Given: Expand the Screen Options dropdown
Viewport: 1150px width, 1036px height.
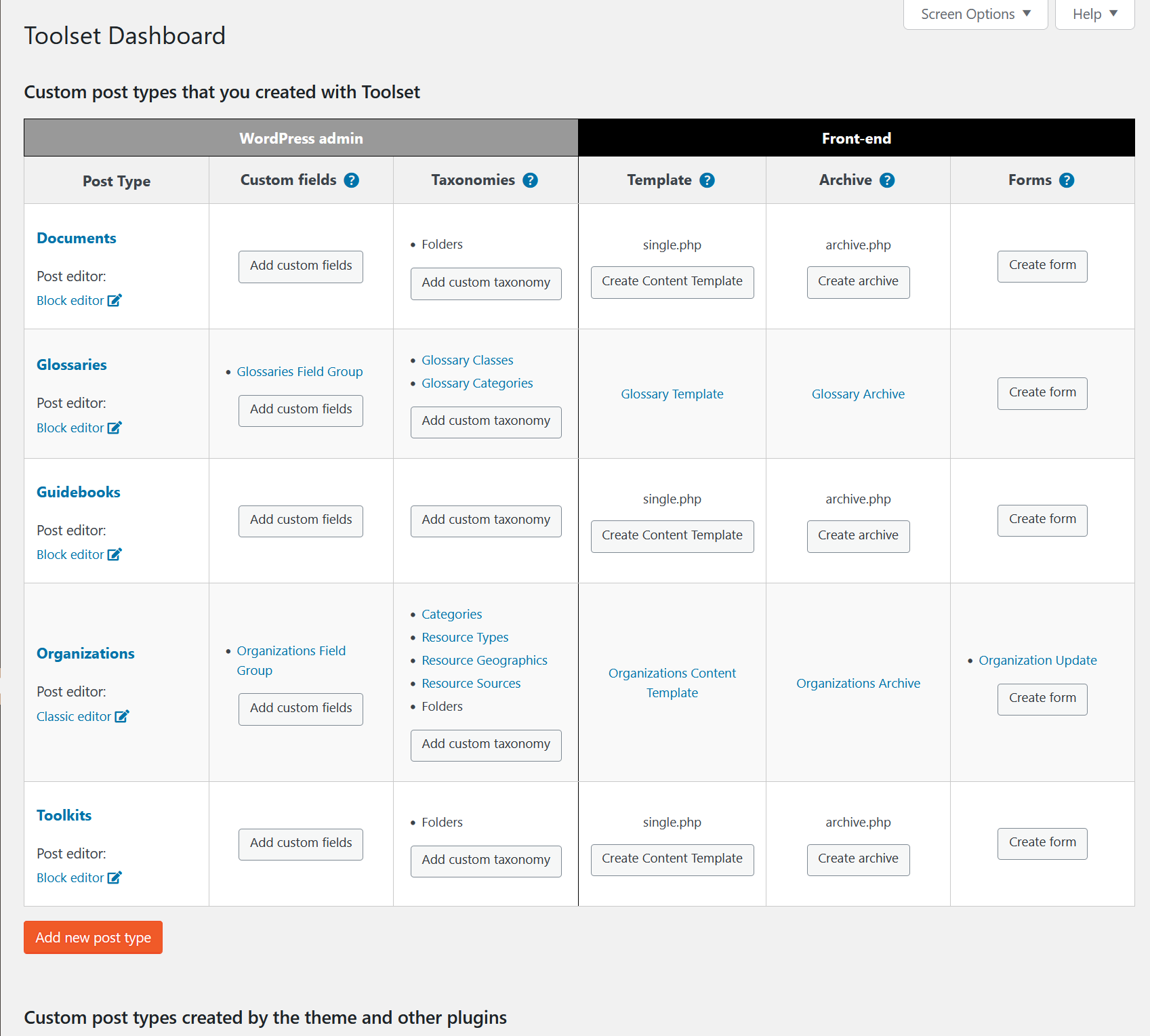Looking at the screenshot, I should [x=976, y=14].
